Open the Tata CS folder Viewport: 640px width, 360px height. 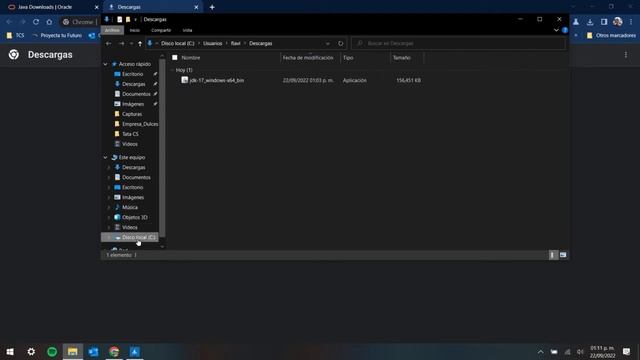(130, 134)
